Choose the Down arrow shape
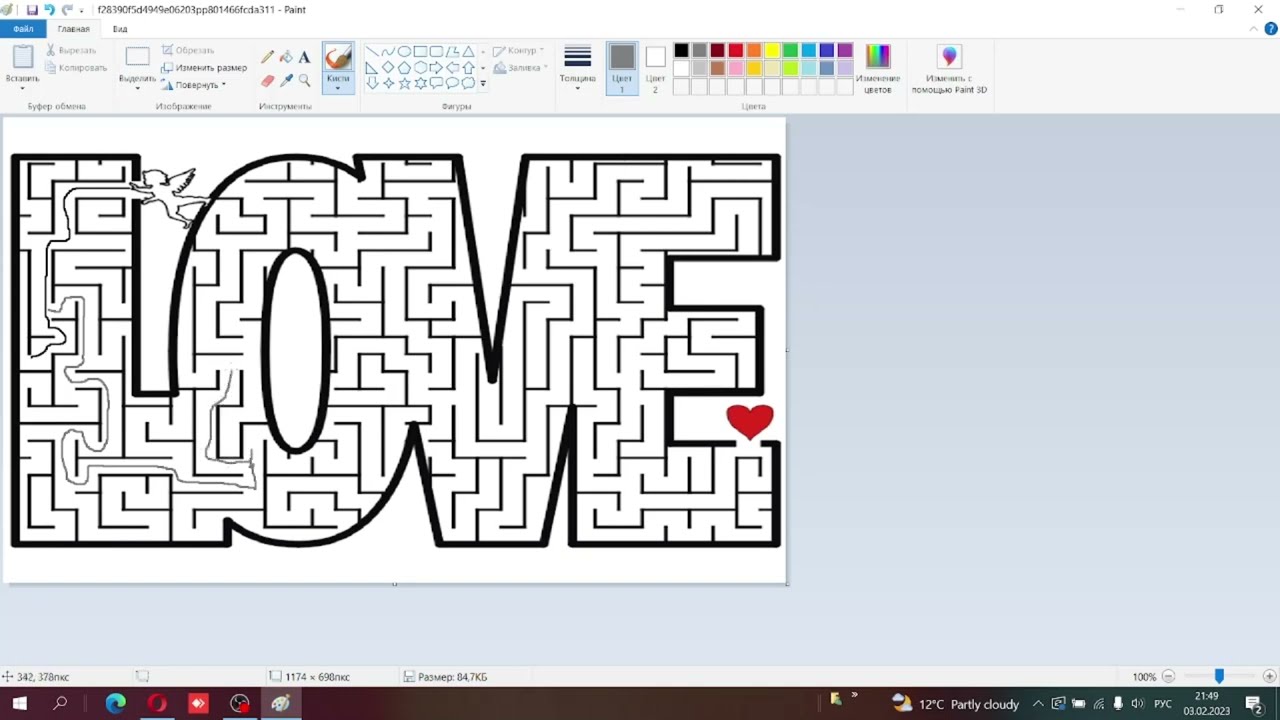The image size is (1280, 720). 372,83
